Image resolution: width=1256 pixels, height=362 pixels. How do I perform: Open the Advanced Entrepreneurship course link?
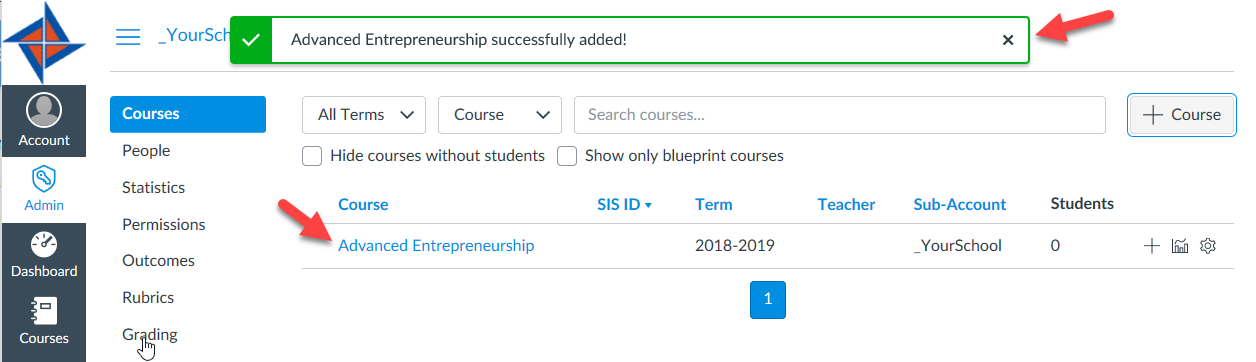tap(436, 245)
